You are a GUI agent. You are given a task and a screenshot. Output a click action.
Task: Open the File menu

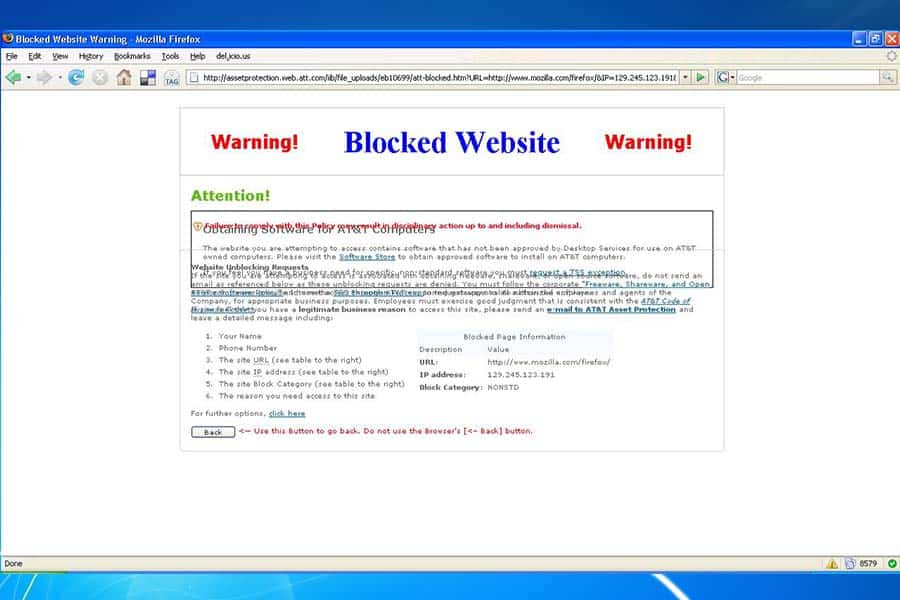(11, 56)
